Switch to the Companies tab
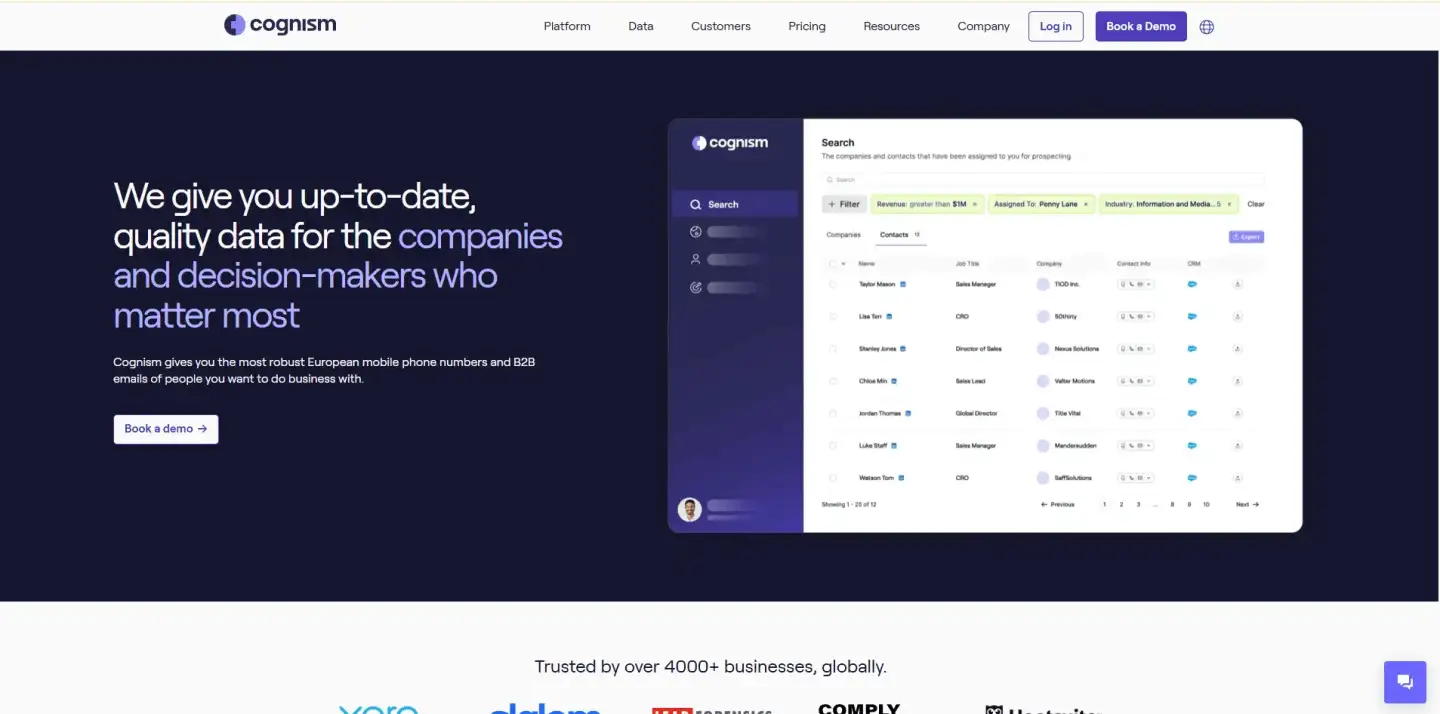 click(x=843, y=235)
